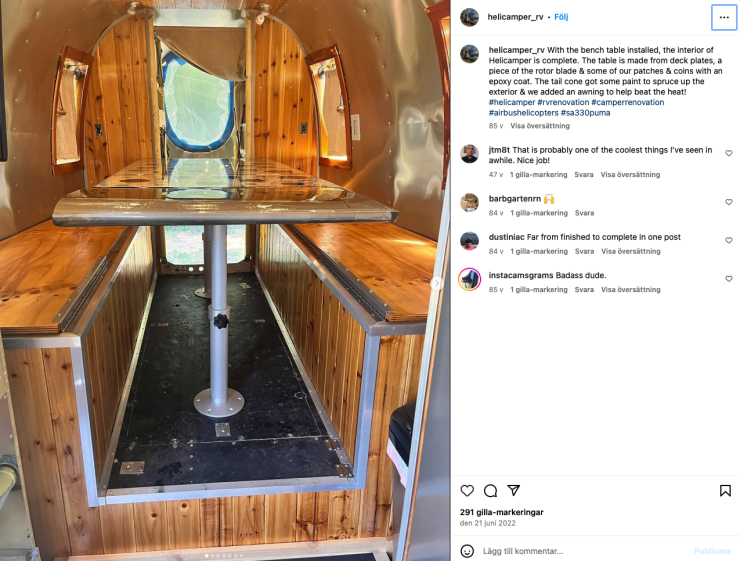Go to next photo with arrow
Image resolution: width=740 pixels, height=561 pixels.
pyautogui.click(x=437, y=283)
